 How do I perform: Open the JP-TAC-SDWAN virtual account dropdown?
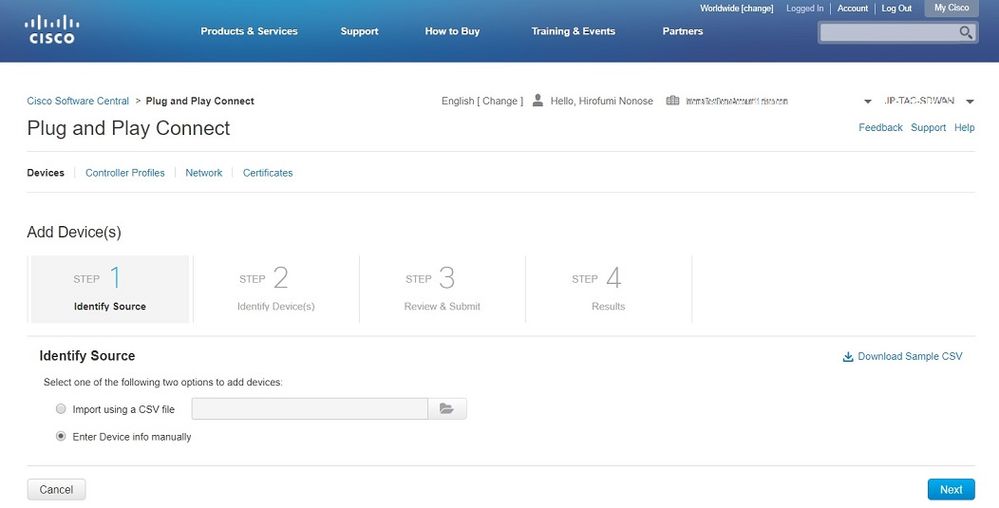970,102
